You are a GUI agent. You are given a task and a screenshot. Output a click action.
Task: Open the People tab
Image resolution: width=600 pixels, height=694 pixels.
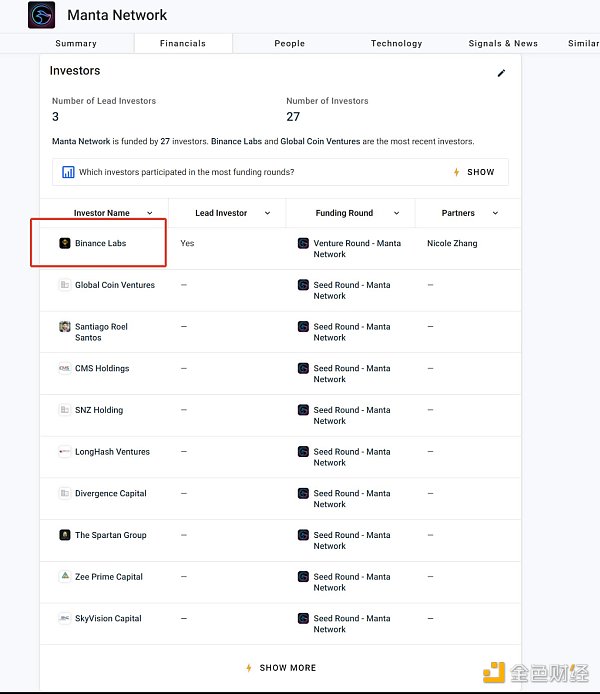[289, 43]
